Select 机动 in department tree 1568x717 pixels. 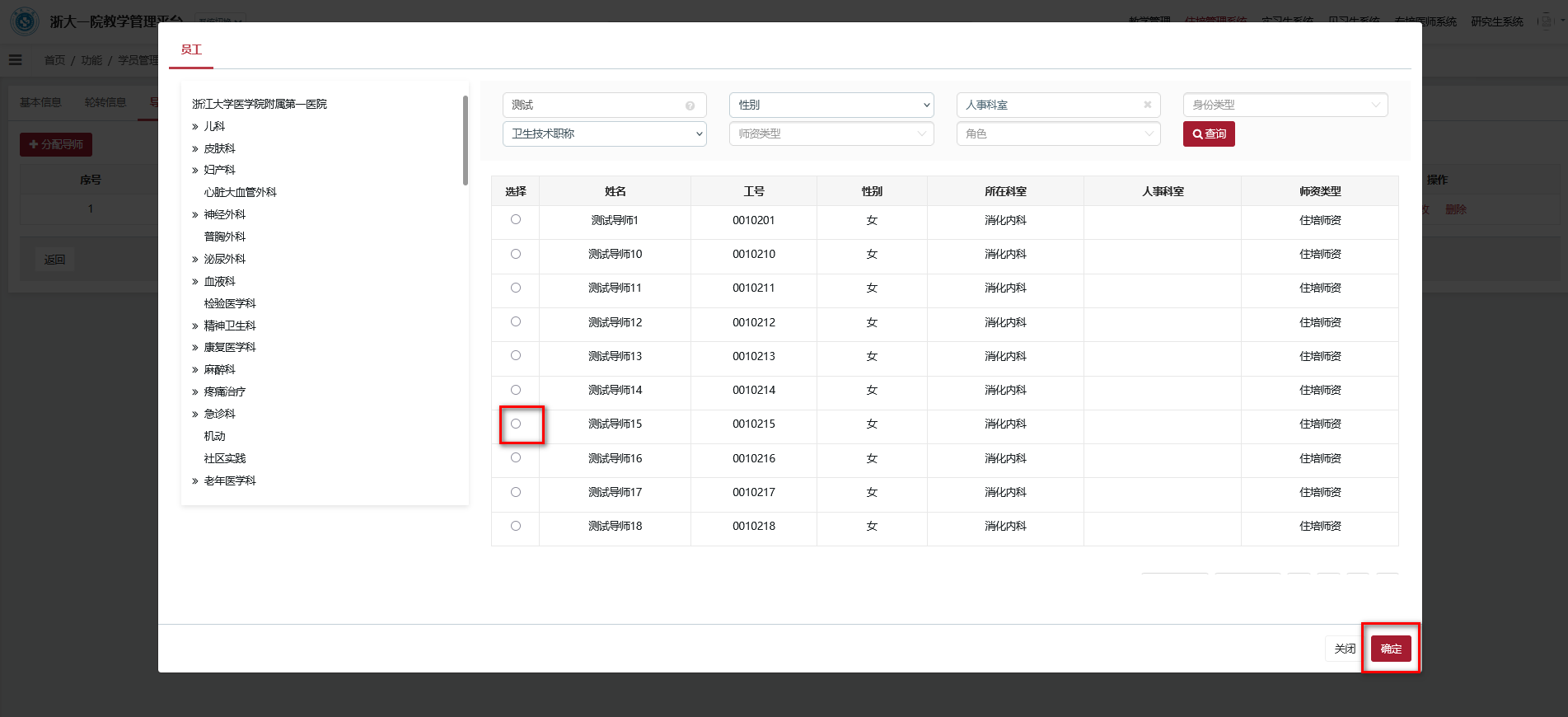click(215, 436)
